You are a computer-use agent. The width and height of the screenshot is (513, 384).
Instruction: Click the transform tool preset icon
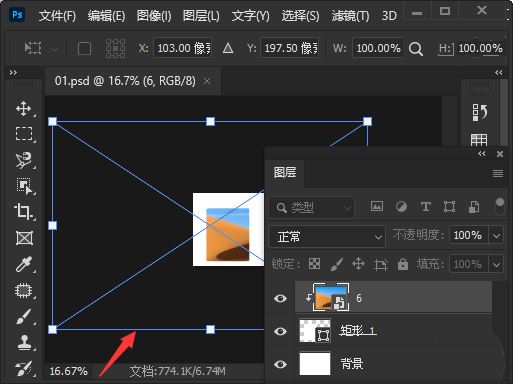[33, 49]
